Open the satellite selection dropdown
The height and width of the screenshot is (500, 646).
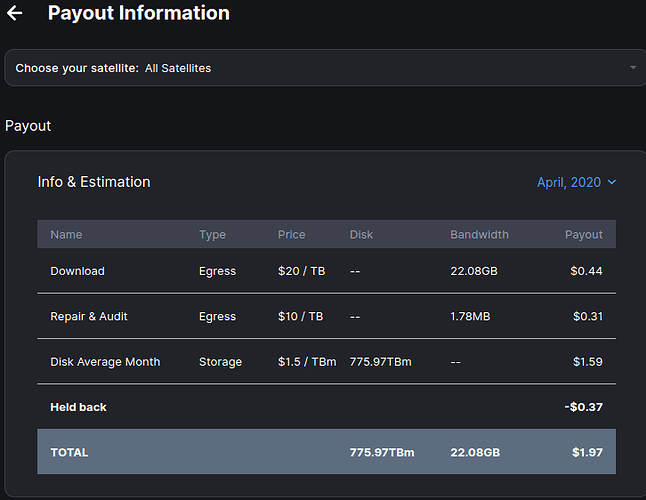coord(322,68)
